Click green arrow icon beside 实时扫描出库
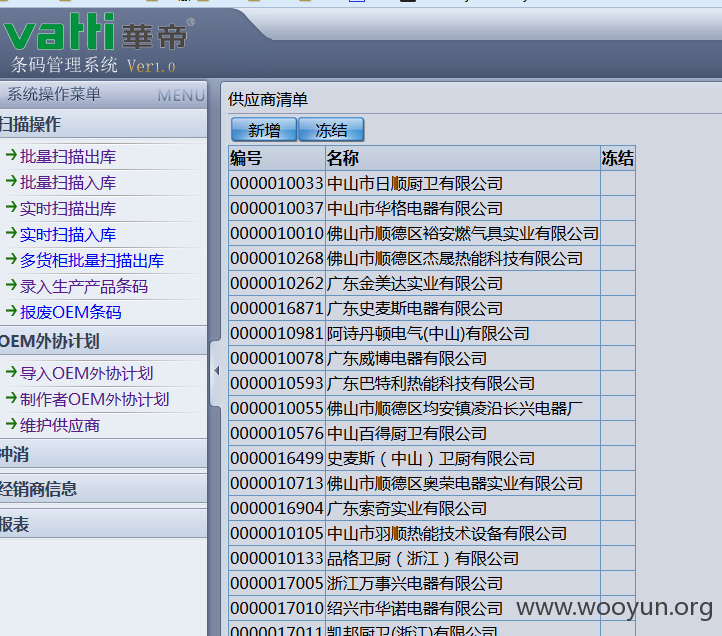This screenshot has width=722, height=636. coord(12,207)
